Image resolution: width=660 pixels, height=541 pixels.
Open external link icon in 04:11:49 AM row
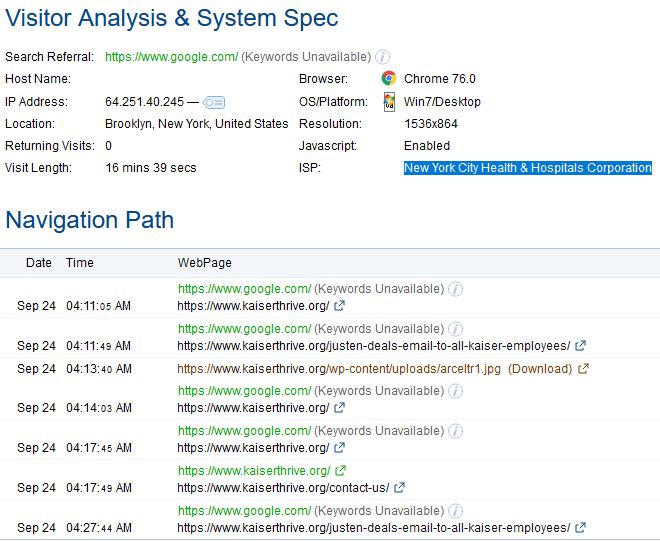pyautogui.click(x=580, y=346)
